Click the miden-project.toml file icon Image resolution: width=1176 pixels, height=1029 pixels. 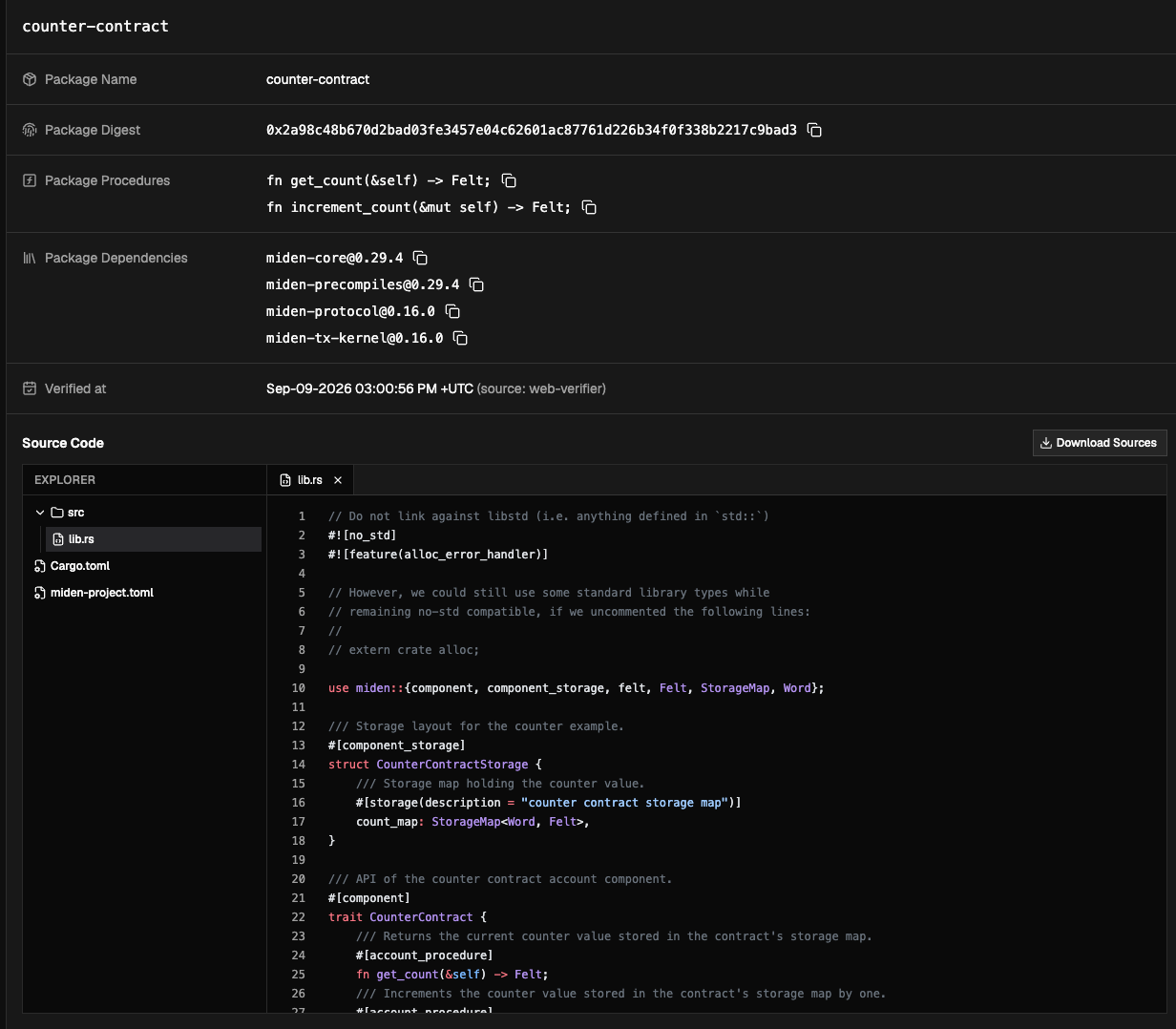coord(40,593)
